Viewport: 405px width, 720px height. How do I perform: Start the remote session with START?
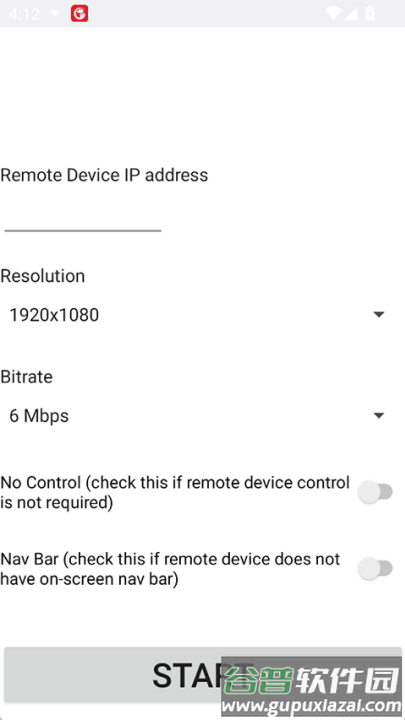coord(202,675)
